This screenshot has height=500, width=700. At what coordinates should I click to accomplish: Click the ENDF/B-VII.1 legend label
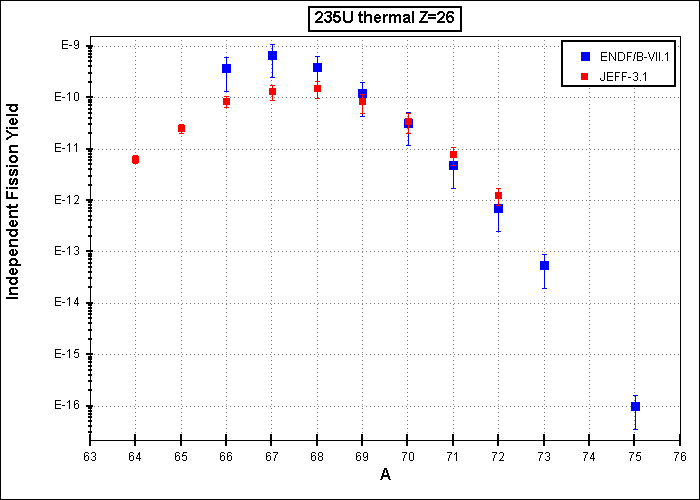[x=634, y=57]
